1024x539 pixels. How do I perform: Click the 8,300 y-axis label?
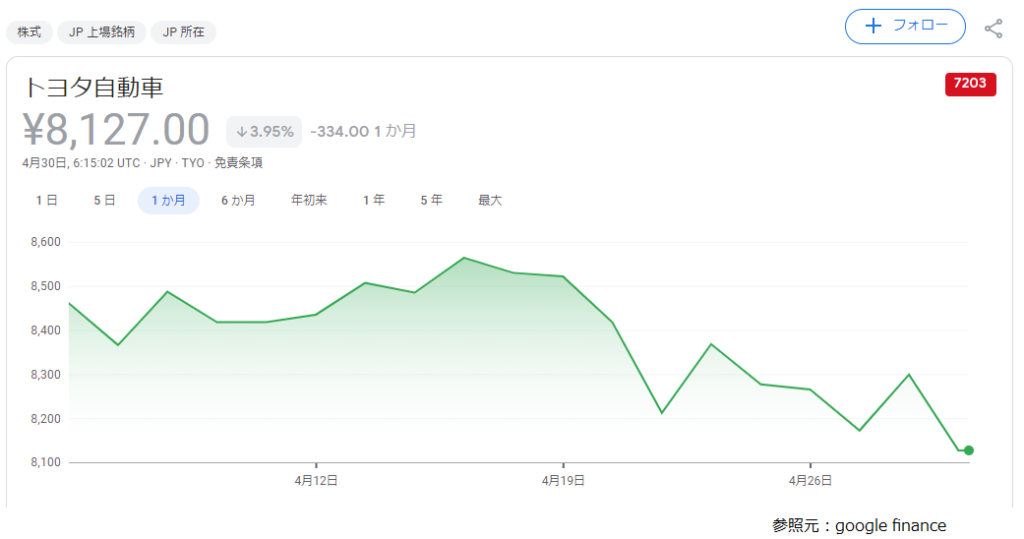[46, 375]
